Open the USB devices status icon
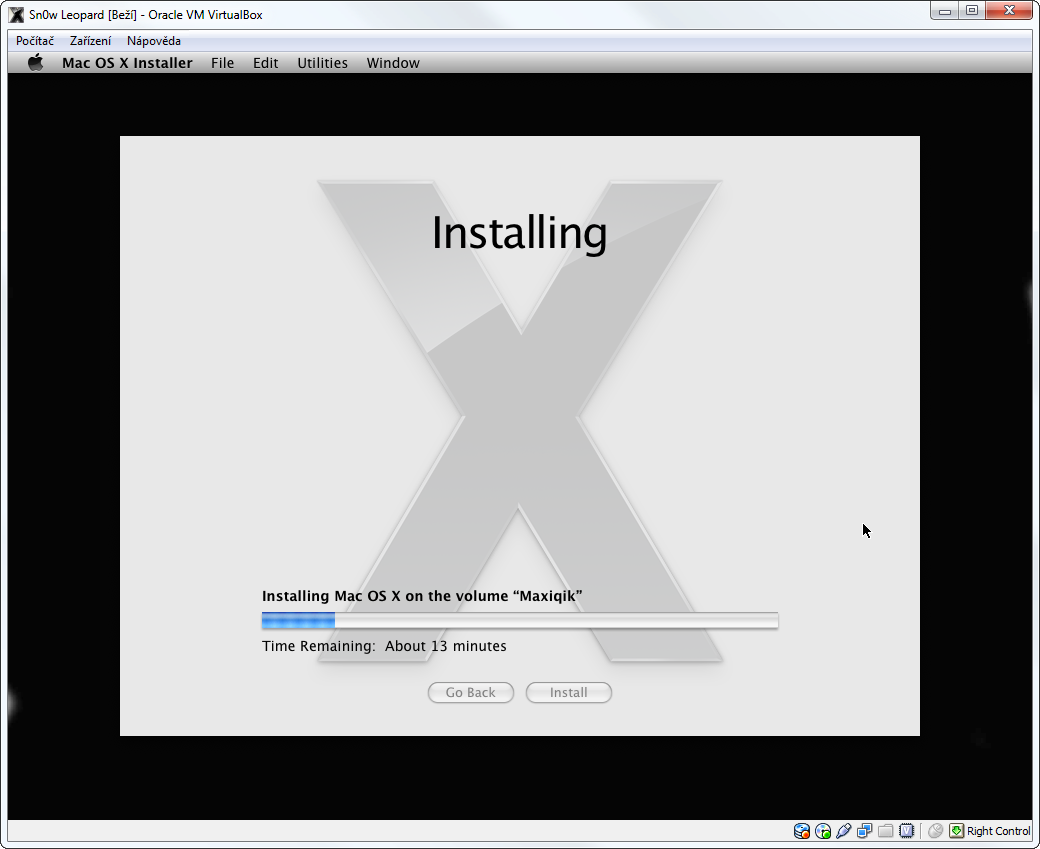This screenshot has height=849, width=1040. pos(844,830)
